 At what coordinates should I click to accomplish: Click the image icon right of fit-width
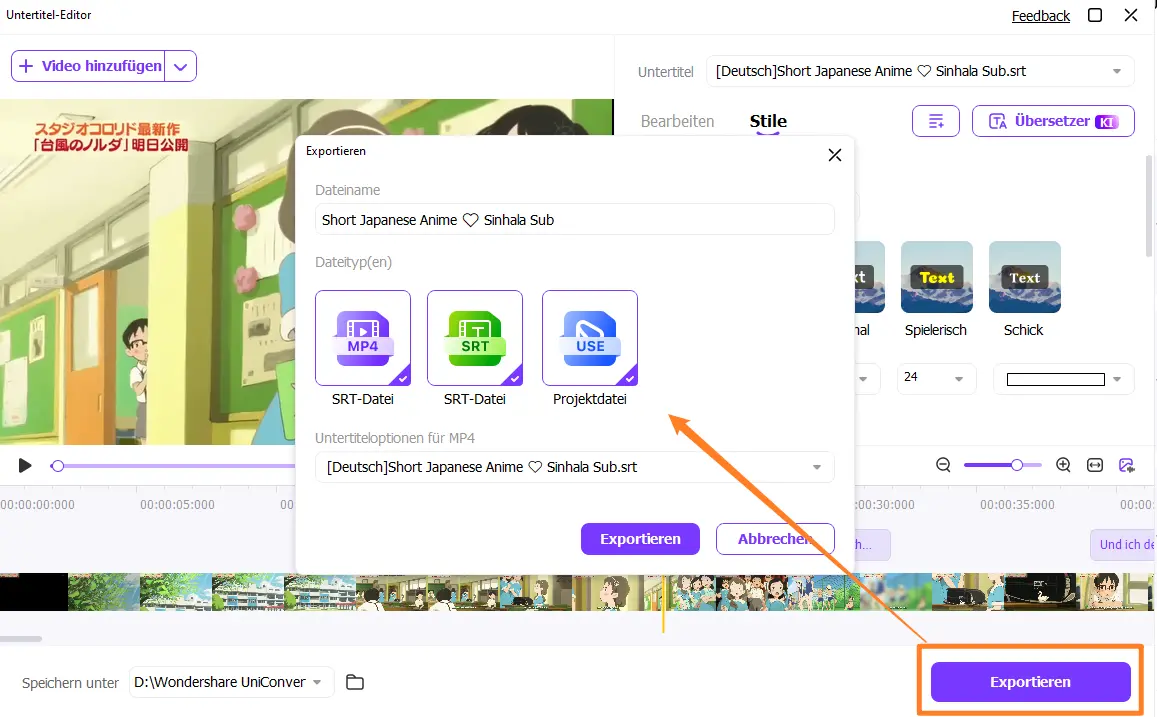[x=1127, y=465]
